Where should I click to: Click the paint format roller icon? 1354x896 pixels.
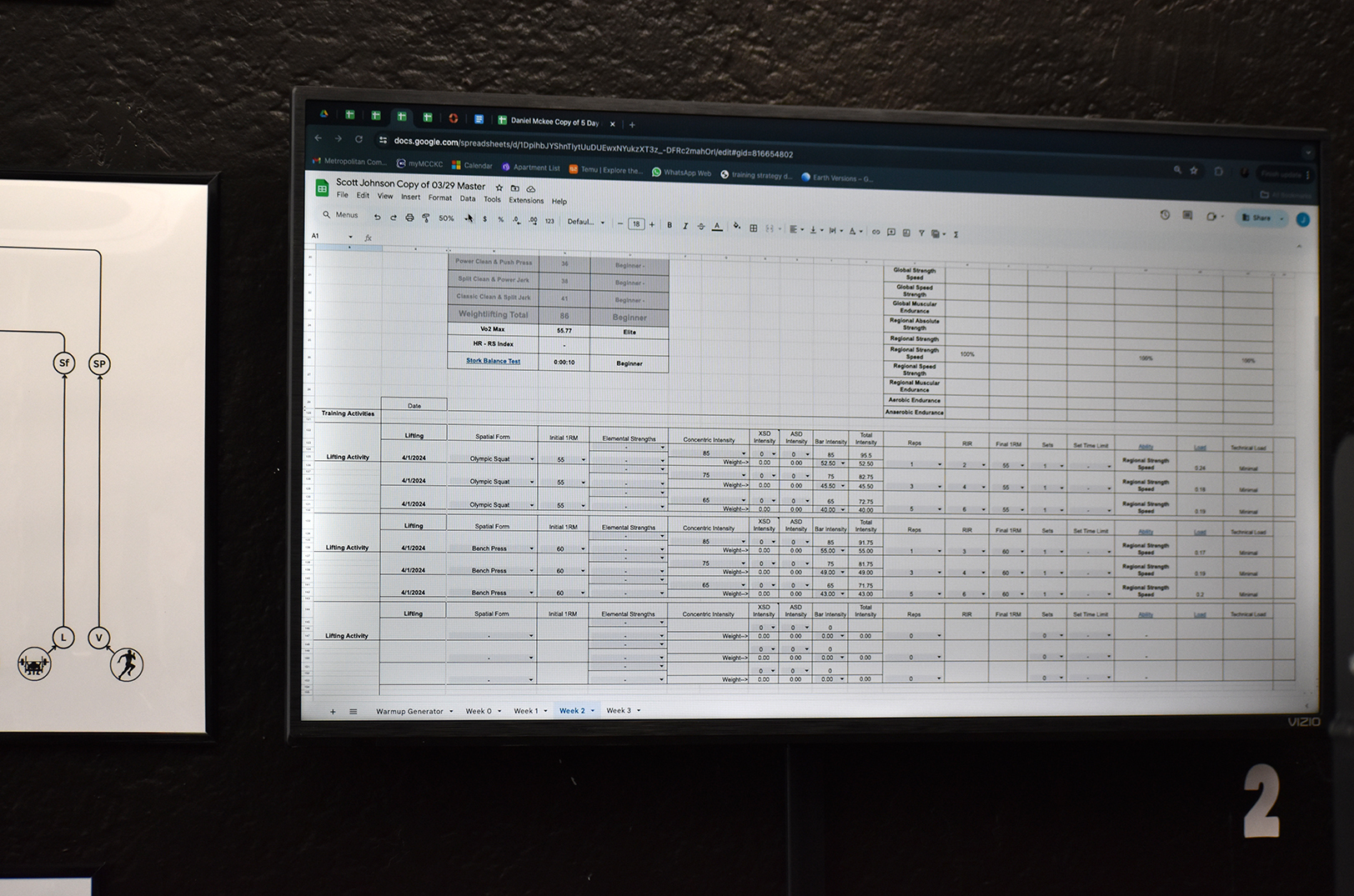[x=426, y=218]
